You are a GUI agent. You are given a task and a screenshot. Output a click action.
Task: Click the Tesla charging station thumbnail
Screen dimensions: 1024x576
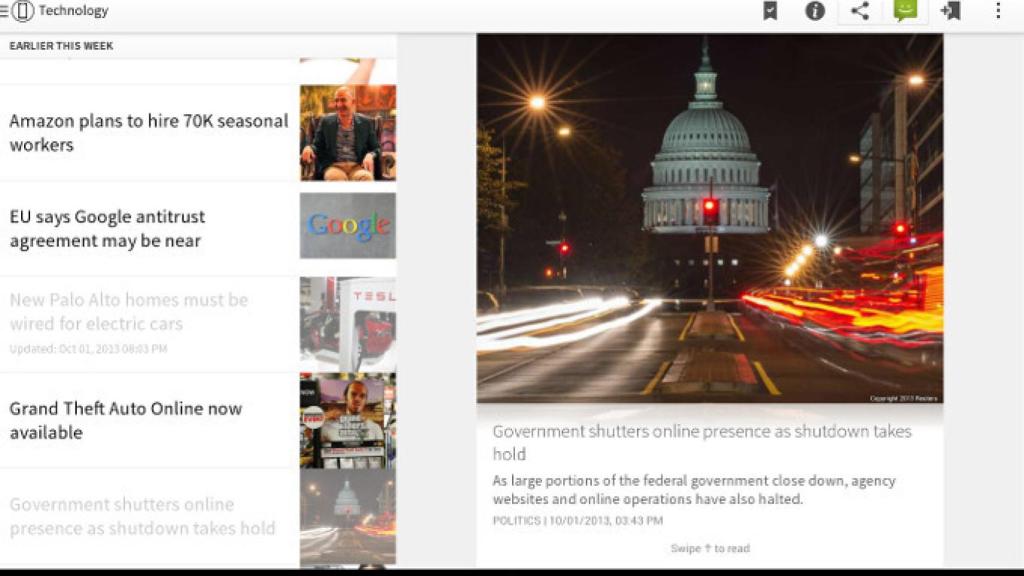pyautogui.click(x=348, y=324)
